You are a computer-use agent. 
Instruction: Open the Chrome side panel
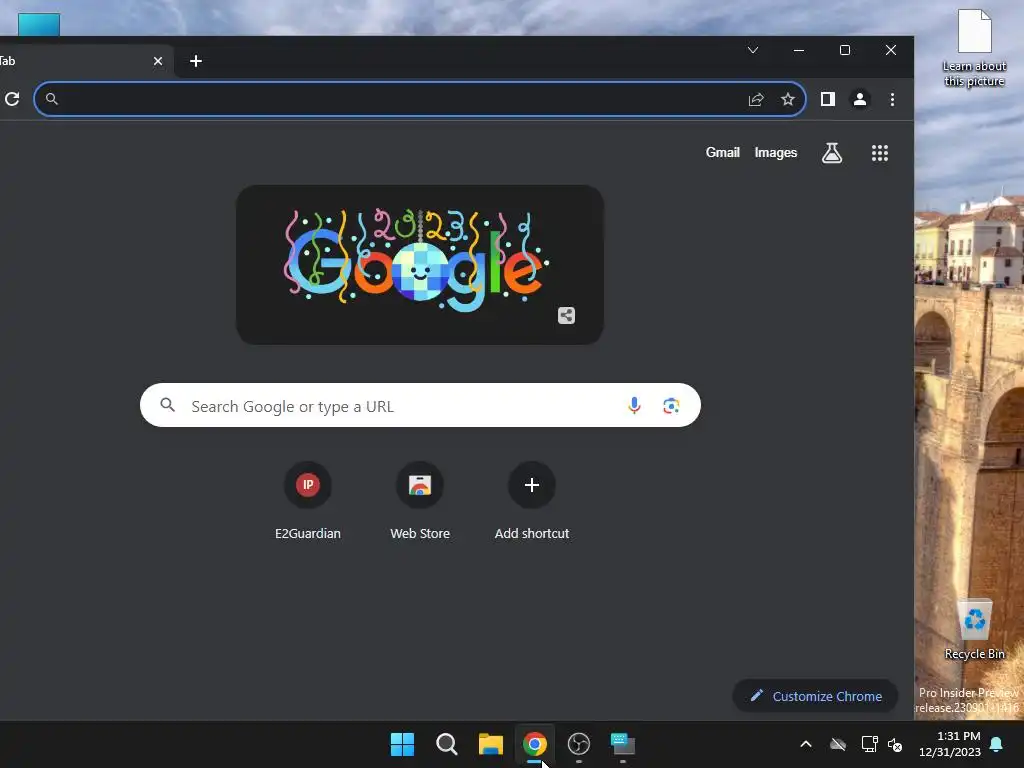click(x=828, y=99)
